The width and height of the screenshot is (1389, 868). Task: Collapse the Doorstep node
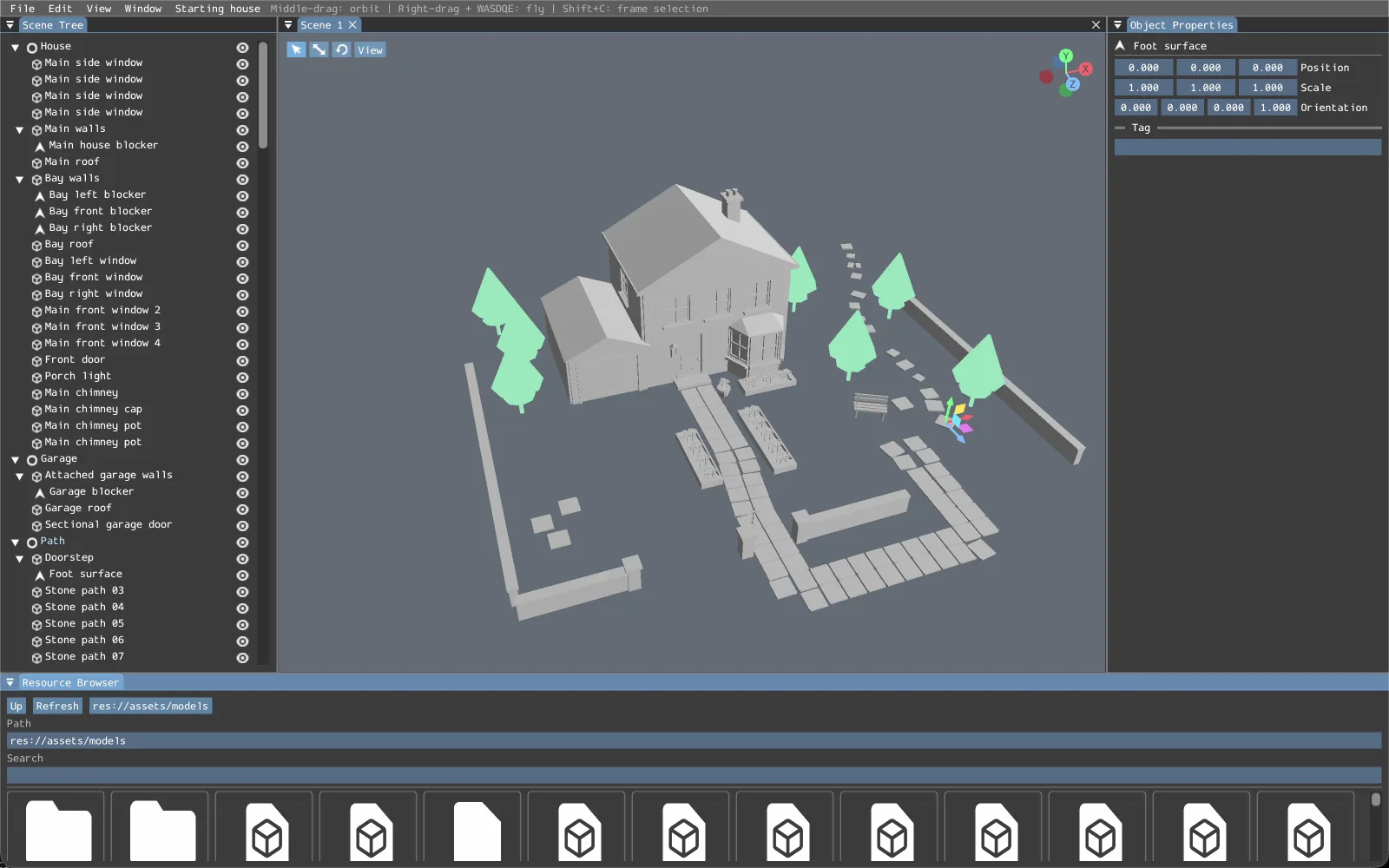click(20, 558)
